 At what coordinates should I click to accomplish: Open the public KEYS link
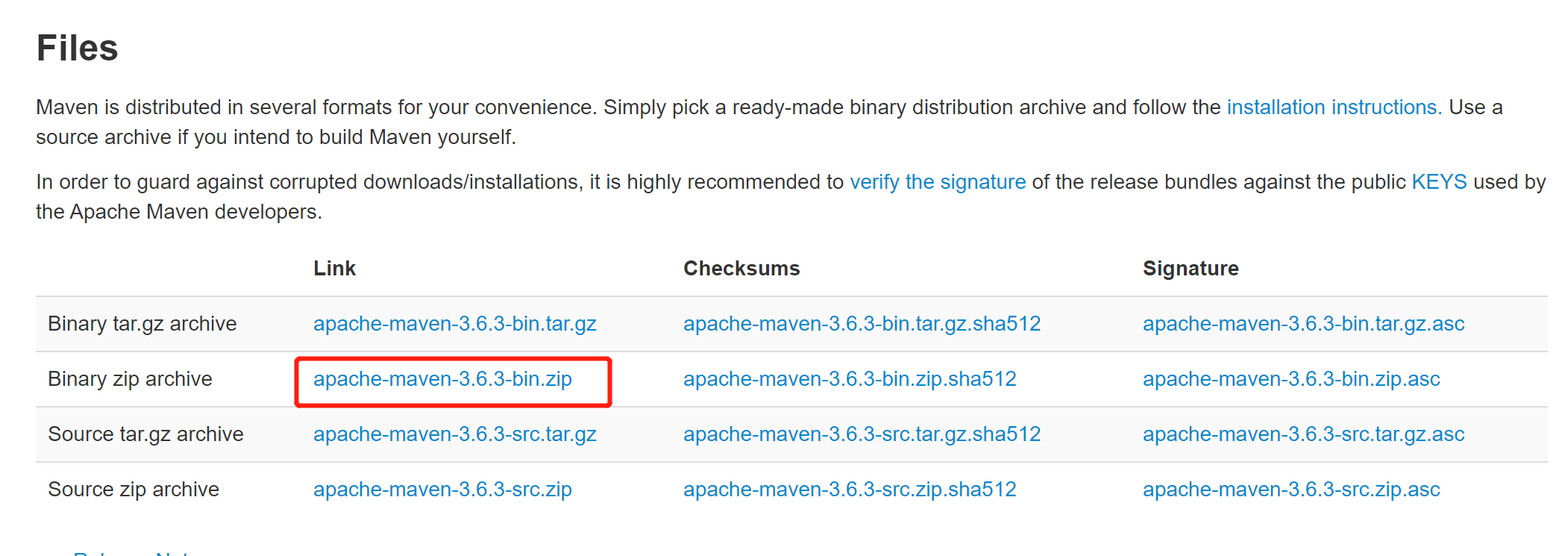coord(1439,182)
